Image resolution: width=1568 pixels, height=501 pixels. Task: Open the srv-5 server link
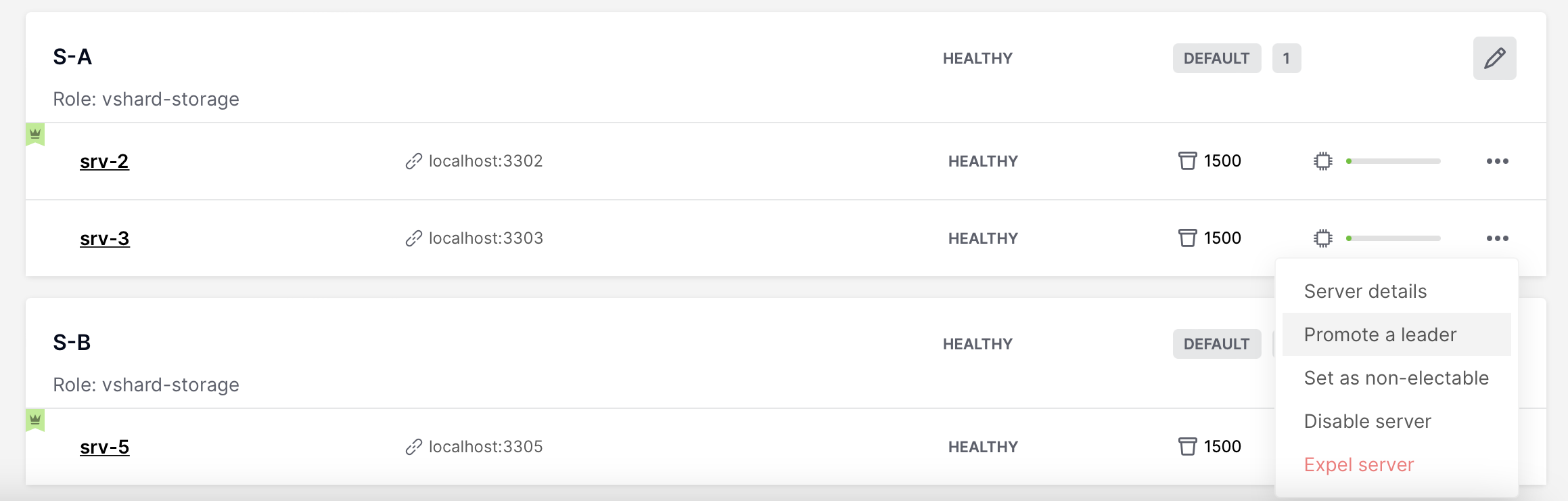click(105, 447)
